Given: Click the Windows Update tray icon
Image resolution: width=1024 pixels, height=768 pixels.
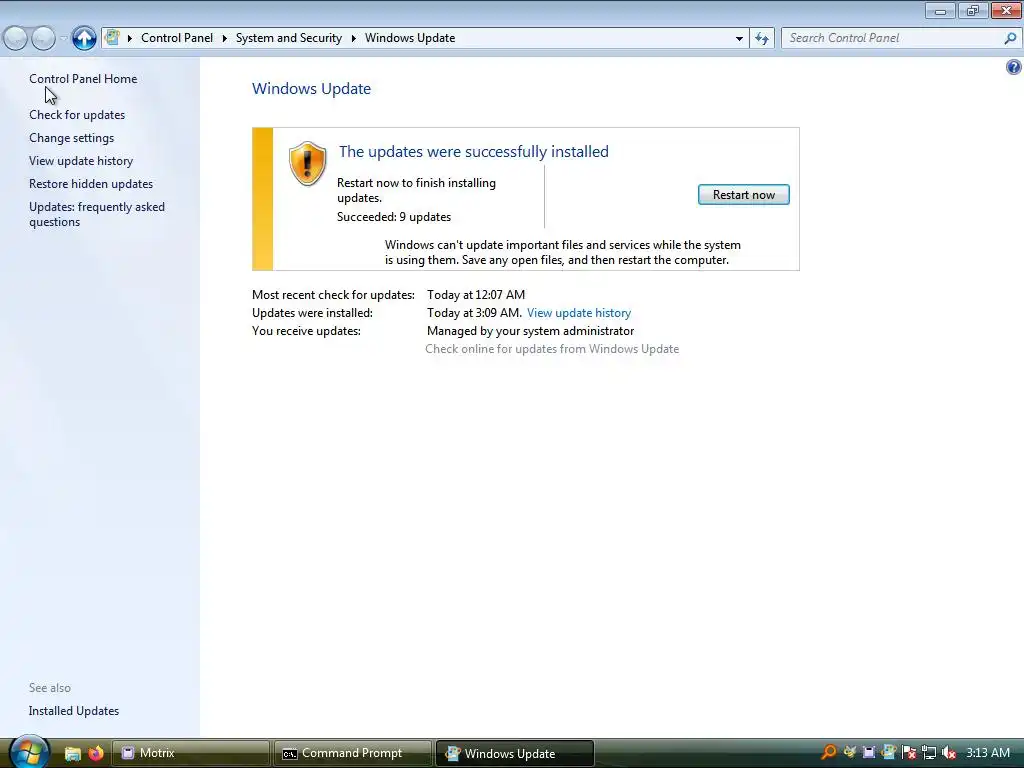Looking at the screenshot, I should coord(888,752).
